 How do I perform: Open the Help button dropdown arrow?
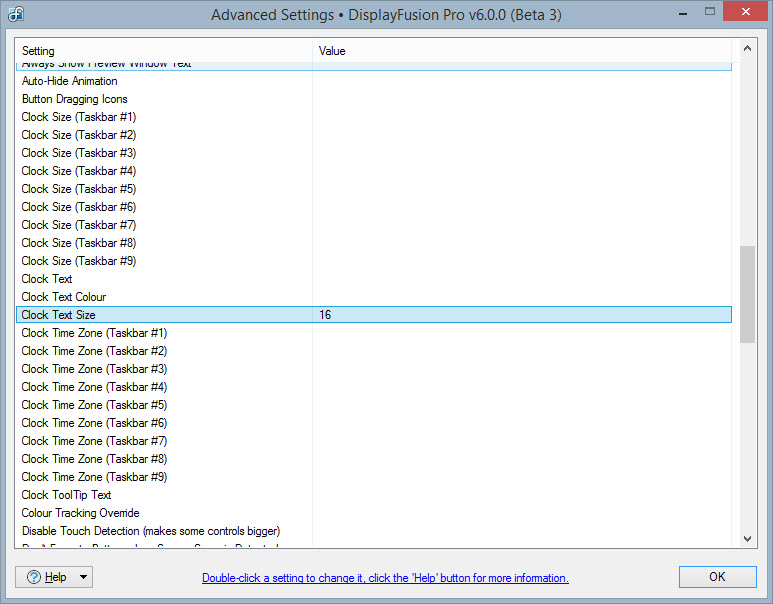click(x=82, y=577)
